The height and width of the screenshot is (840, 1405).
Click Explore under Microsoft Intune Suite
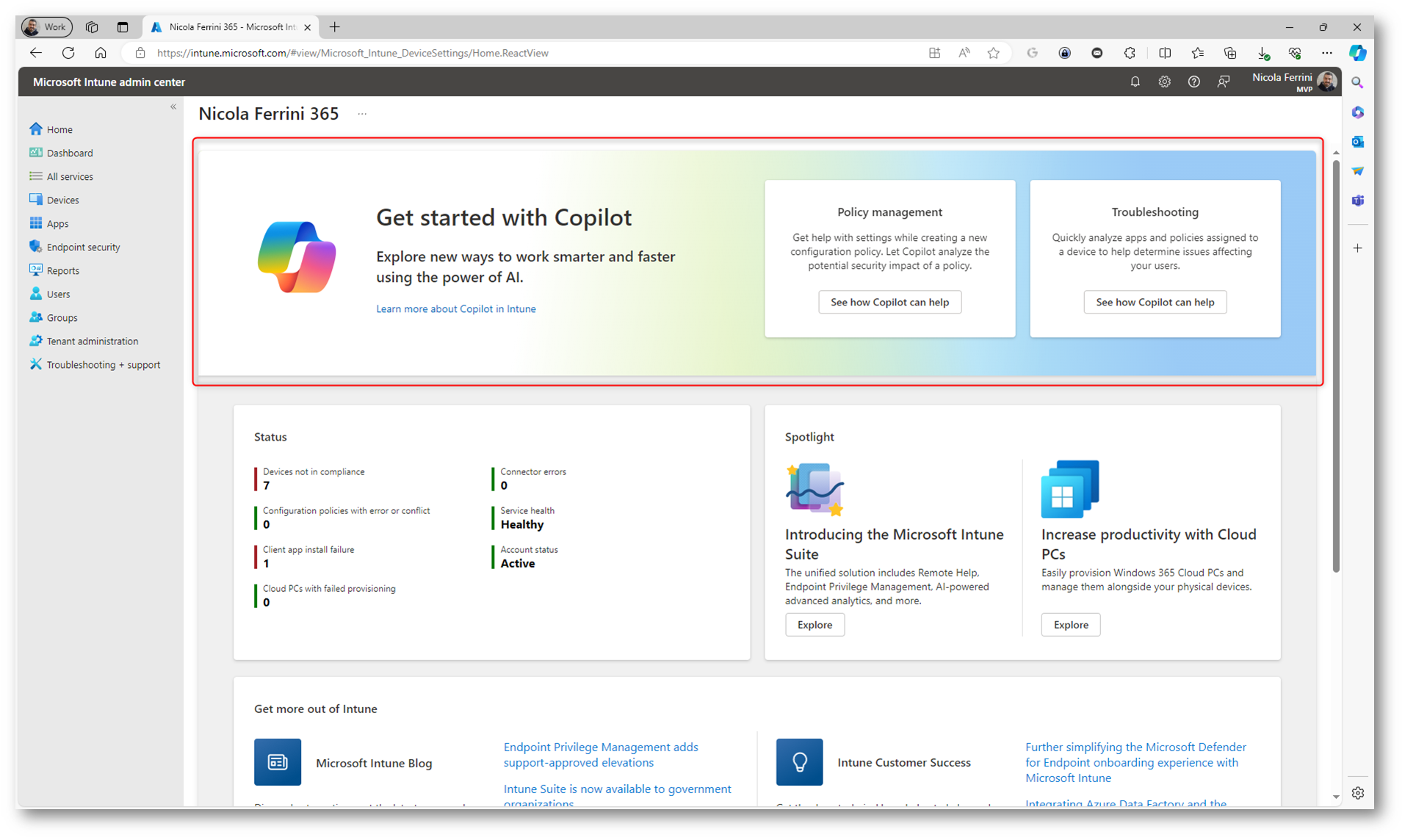pos(815,624)
